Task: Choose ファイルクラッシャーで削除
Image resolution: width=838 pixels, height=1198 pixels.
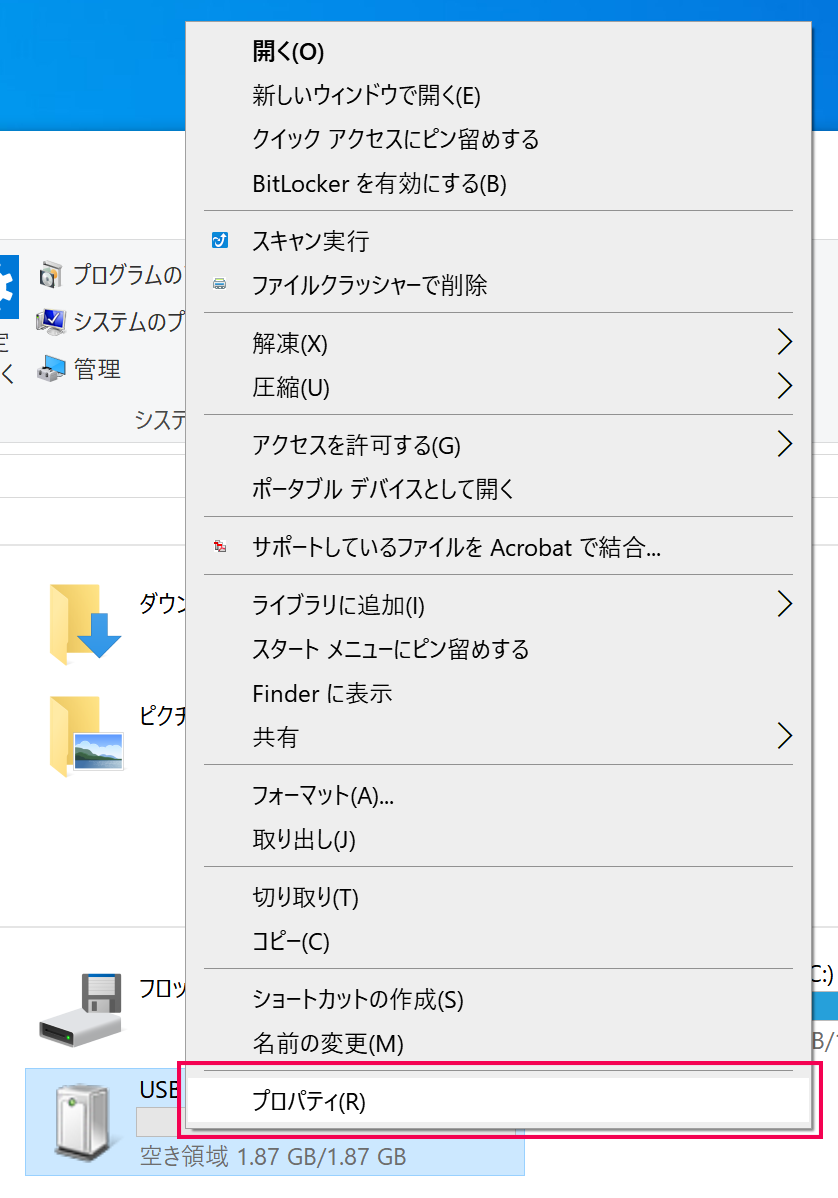Action: click(x=499, y=285)
